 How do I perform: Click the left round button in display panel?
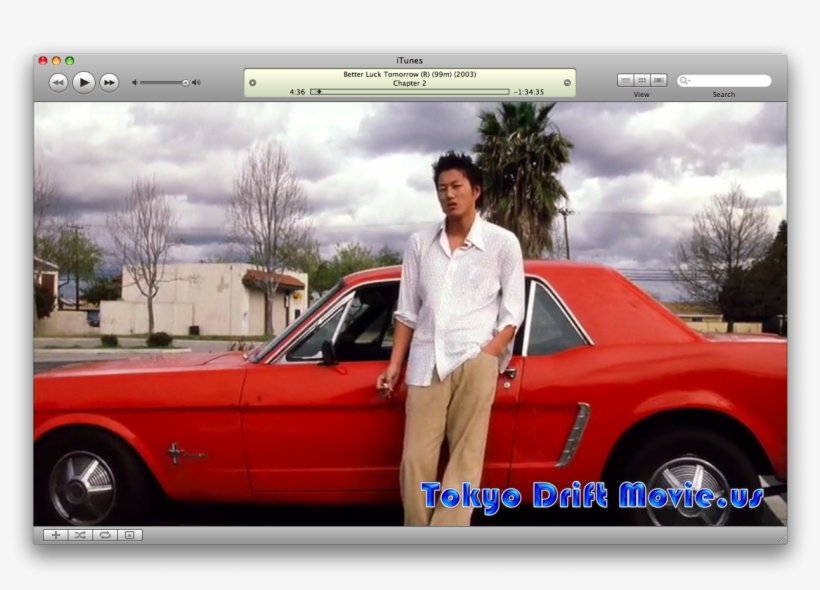(252, 82)
